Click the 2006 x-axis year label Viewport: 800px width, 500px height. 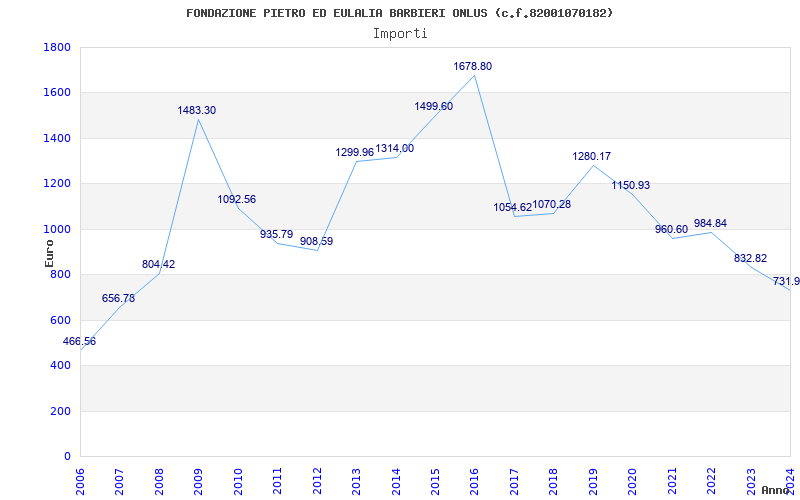click(80, 482)
